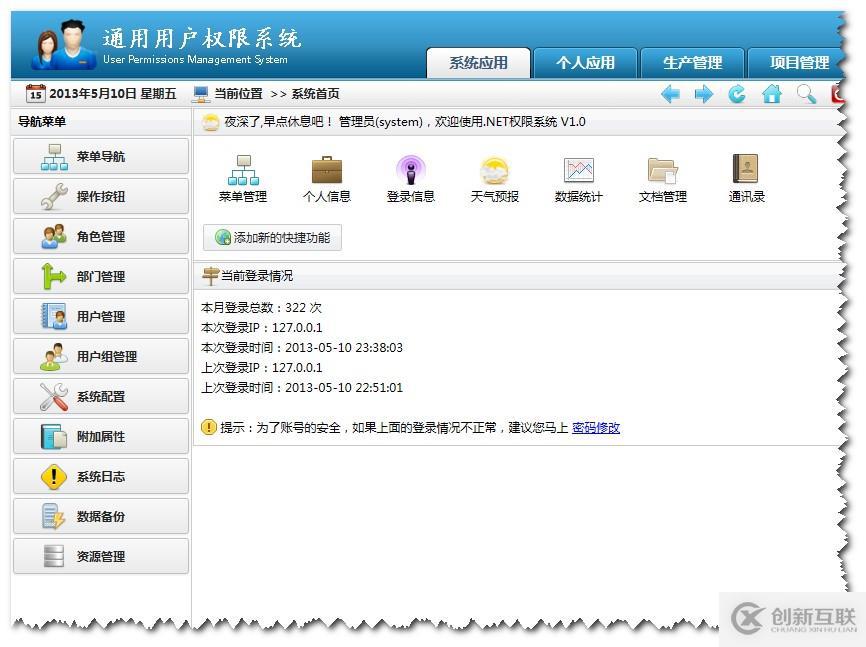
Task: Select 菜单导航 in navigation menu
Action: tap(101, 156)
